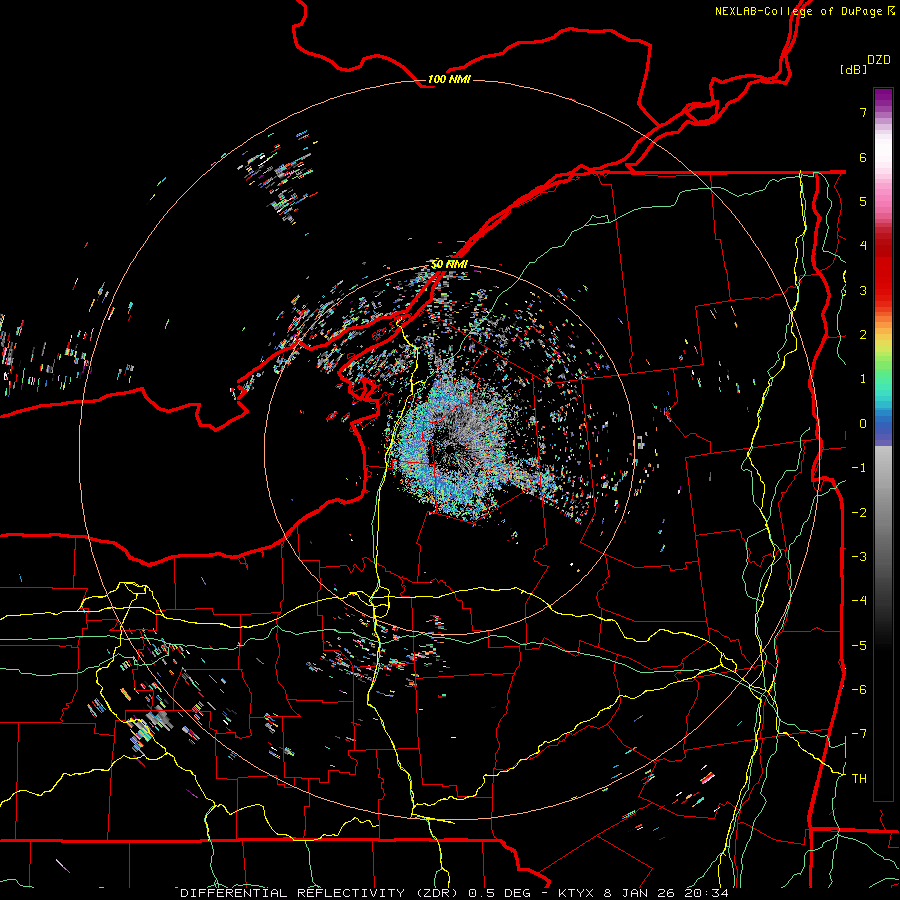The image size is (900, 900).
Task: Click the "-3" value on the scale
Action: [x=859, y=556]
